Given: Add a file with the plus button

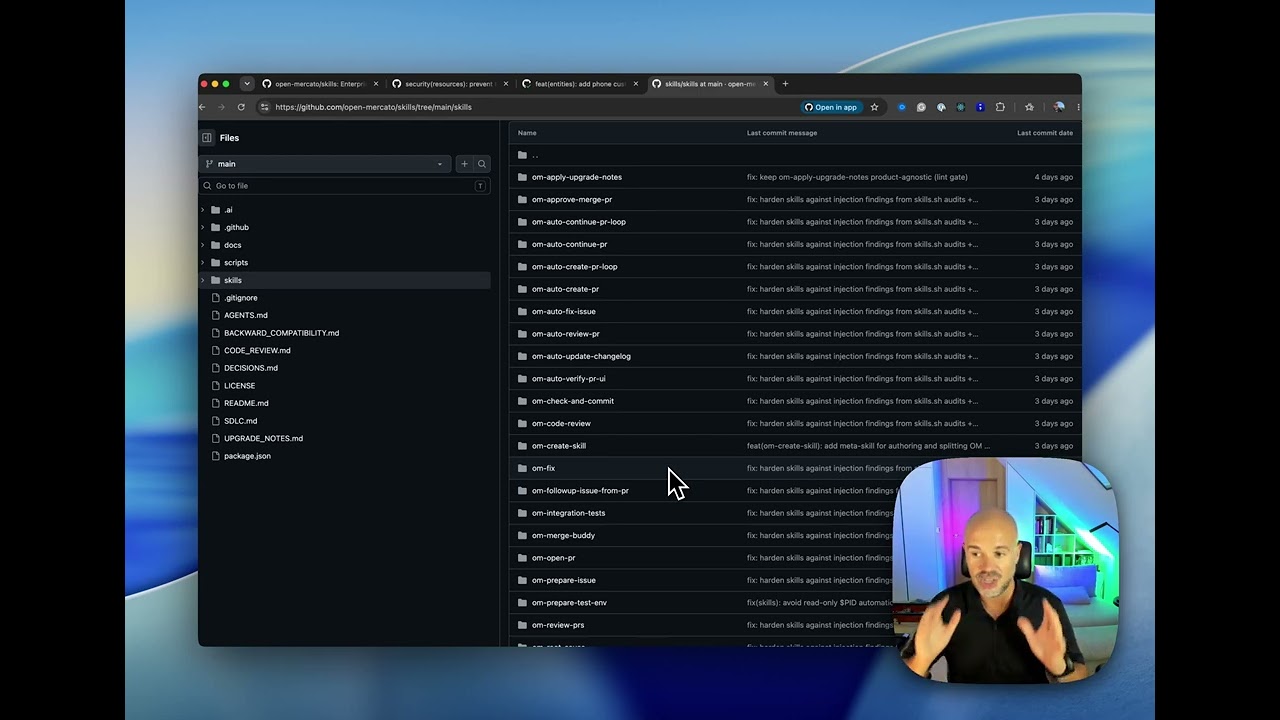Looking at the screenshot, I should (464, 164).
